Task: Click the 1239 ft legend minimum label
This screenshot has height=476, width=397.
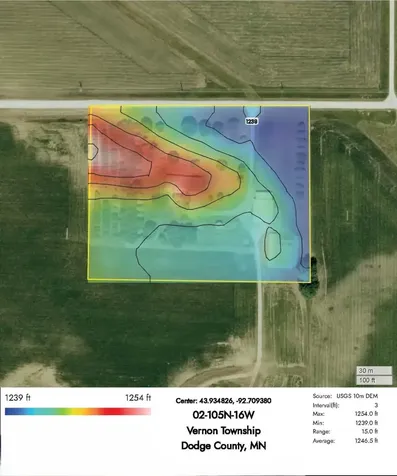Action: pos(18,398)
